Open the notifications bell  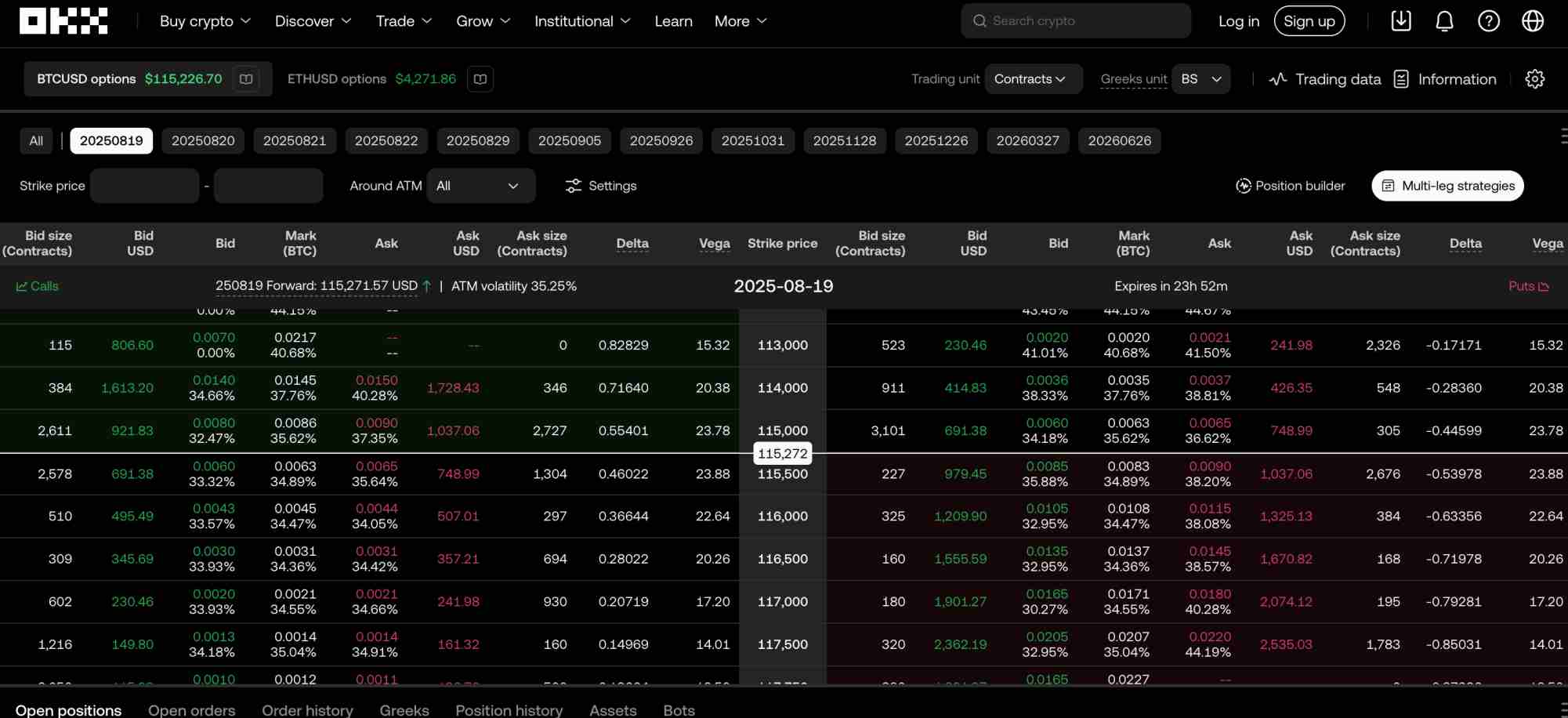coord(1444,21)
